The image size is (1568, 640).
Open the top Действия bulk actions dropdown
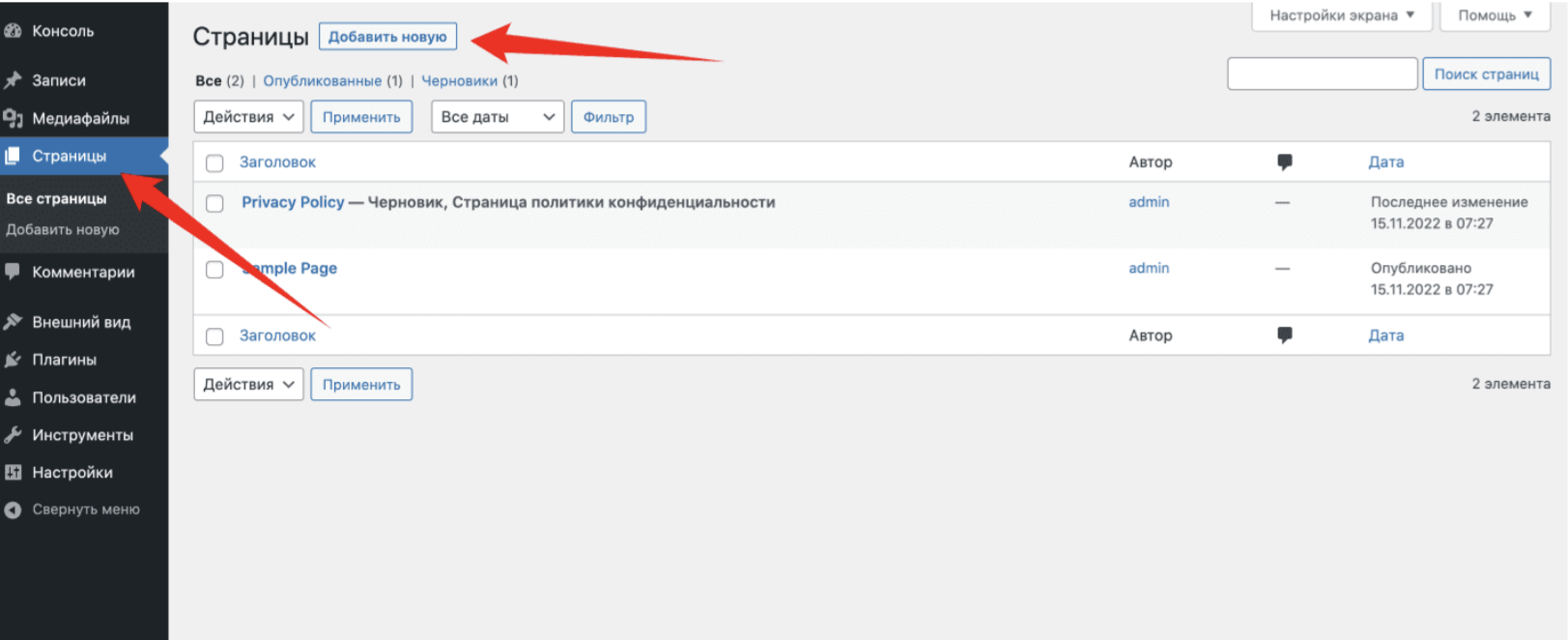(x=248, y=117)
